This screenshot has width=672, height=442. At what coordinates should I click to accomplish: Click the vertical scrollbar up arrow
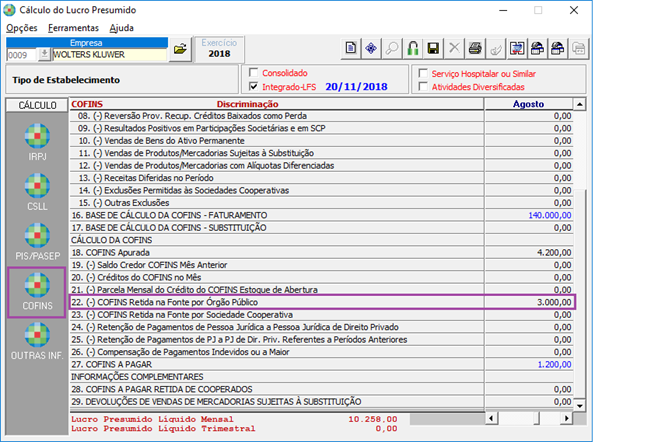(x=579, y=104)
